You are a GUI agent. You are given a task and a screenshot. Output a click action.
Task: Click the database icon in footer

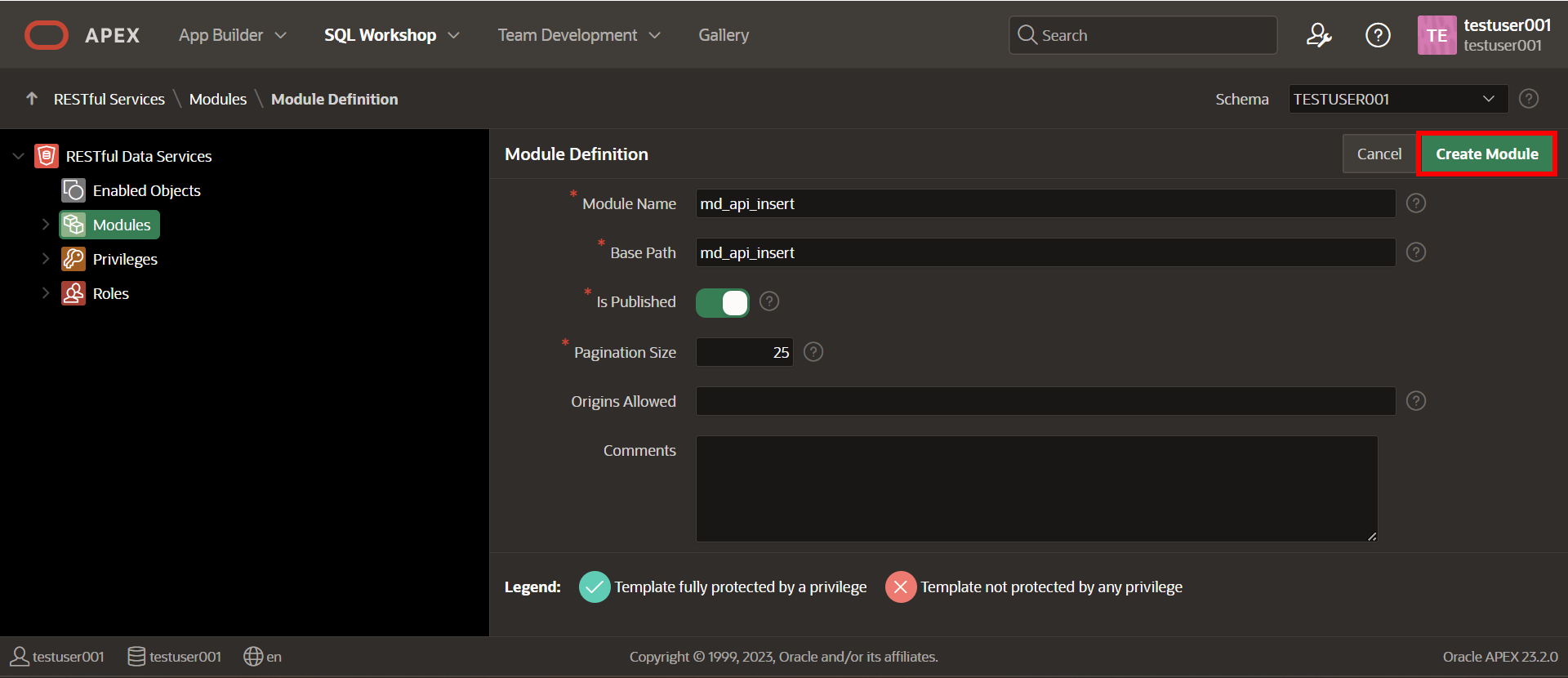pyautogui.click(x=136, y=657)
